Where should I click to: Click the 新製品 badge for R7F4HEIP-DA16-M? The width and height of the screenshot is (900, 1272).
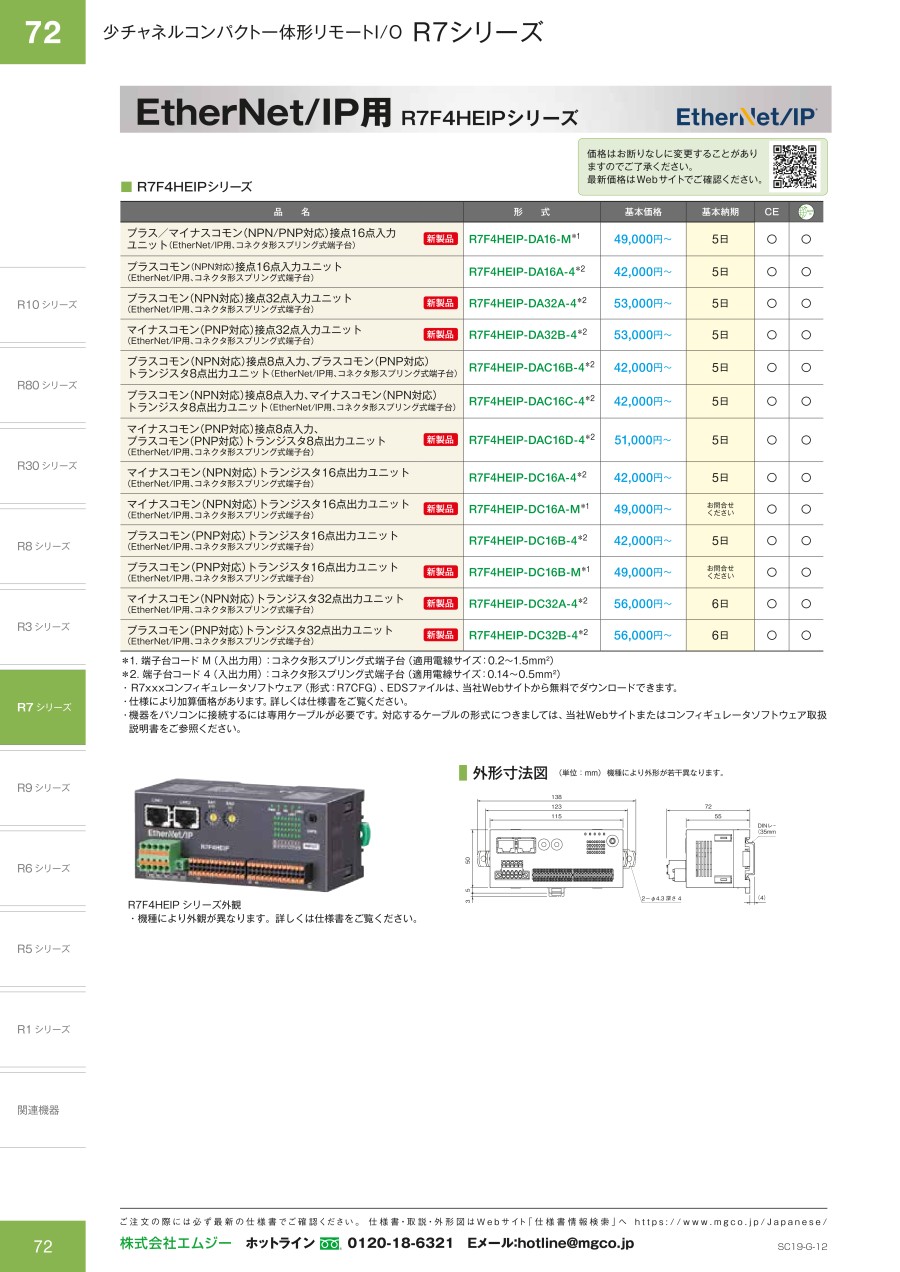click(440, 239)
